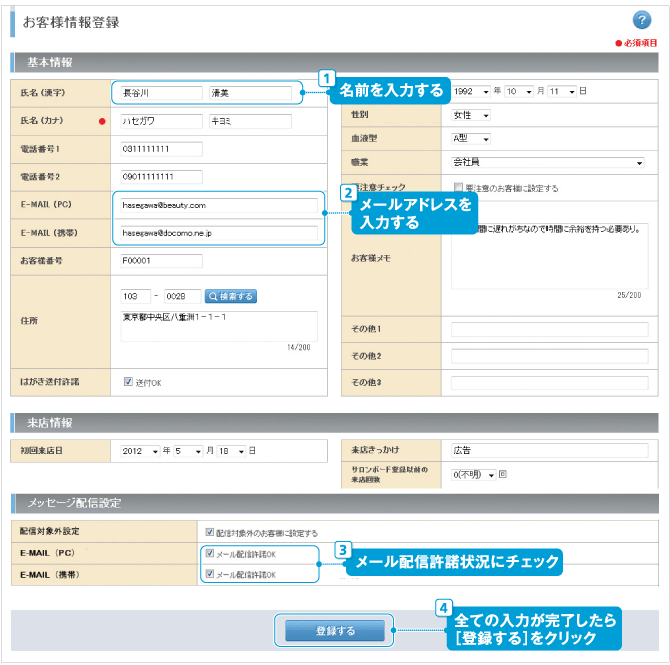
Task: Click the お客様メモ text area
Action: tap(548, 256)
